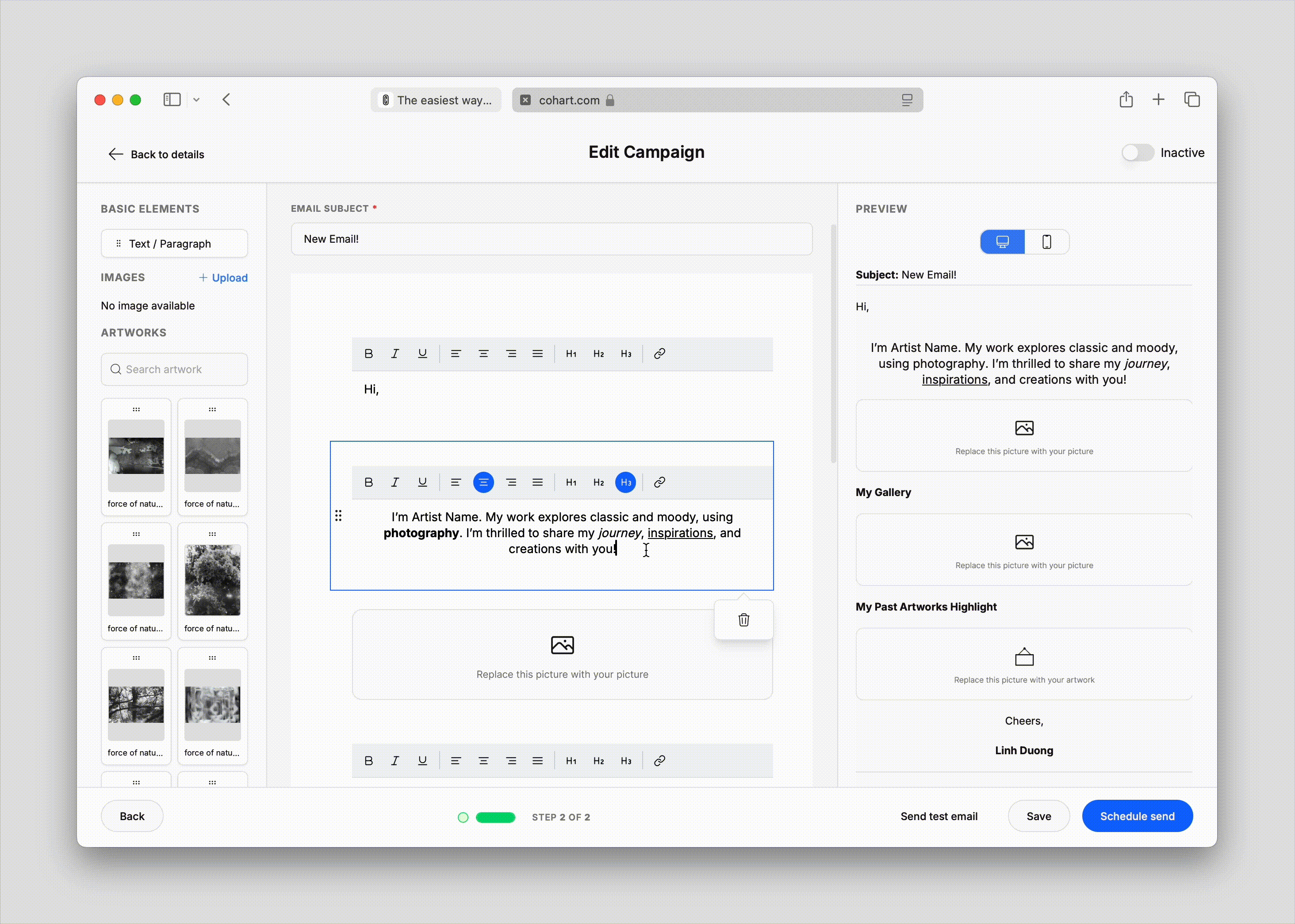This screenshot has height=924, width=1295.
Task: Turn off active center alignment in selected block
Action: [x=483, y=482]
